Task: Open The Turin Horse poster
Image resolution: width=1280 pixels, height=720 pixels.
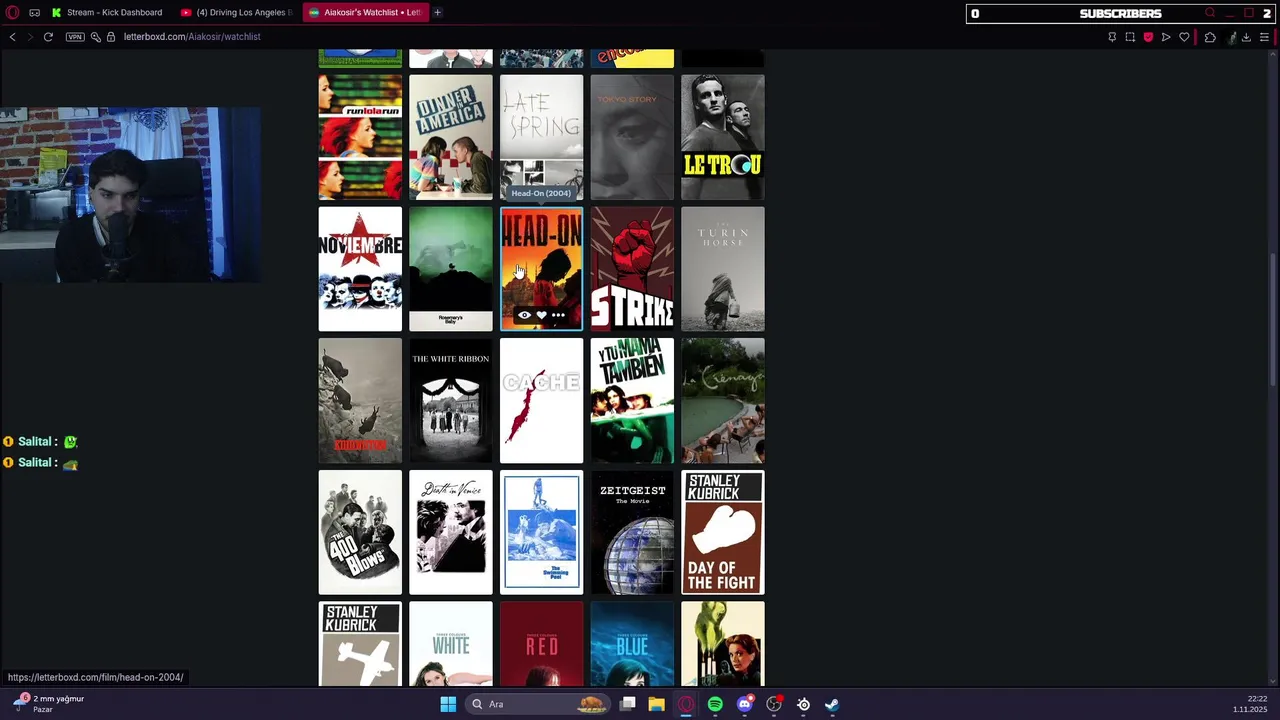Action: click(723, 269)
